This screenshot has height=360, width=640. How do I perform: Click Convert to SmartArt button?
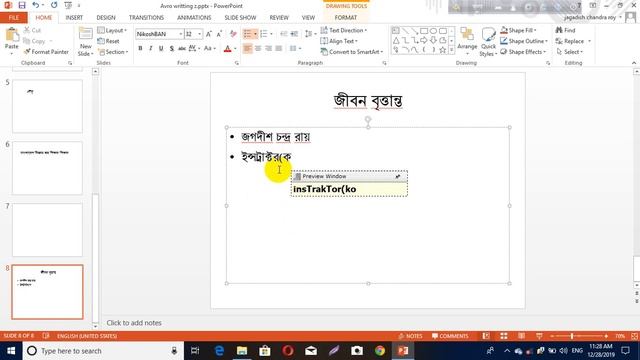[x=352, y=52]
